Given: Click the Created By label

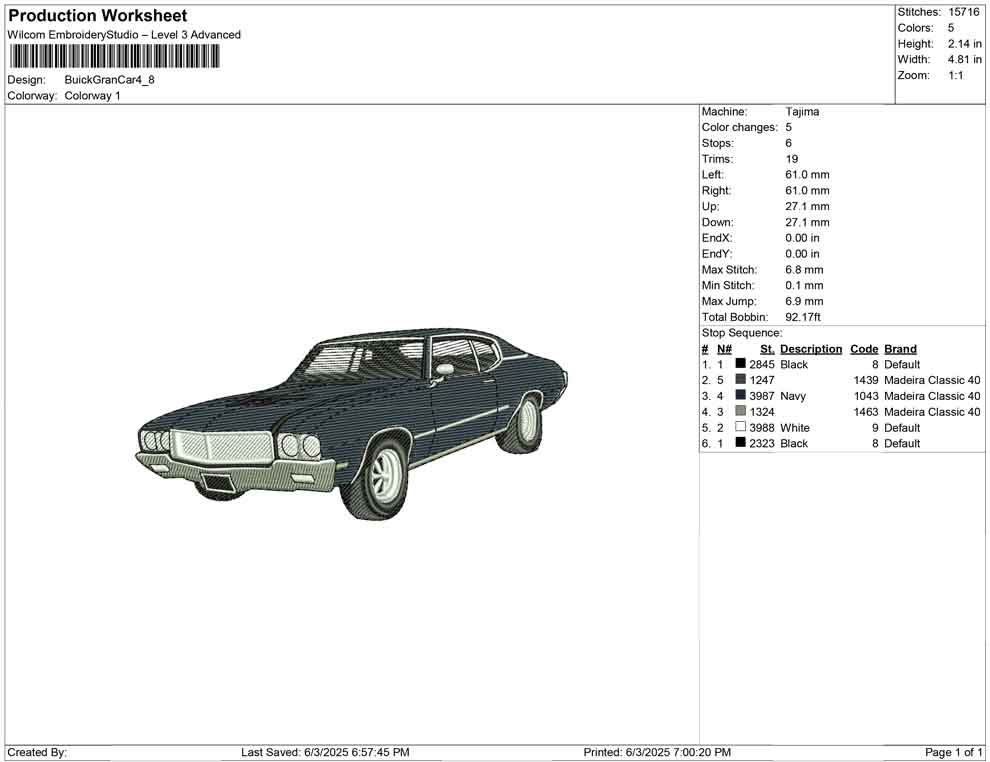Looking at the screenshot, I should coord(37,752).
